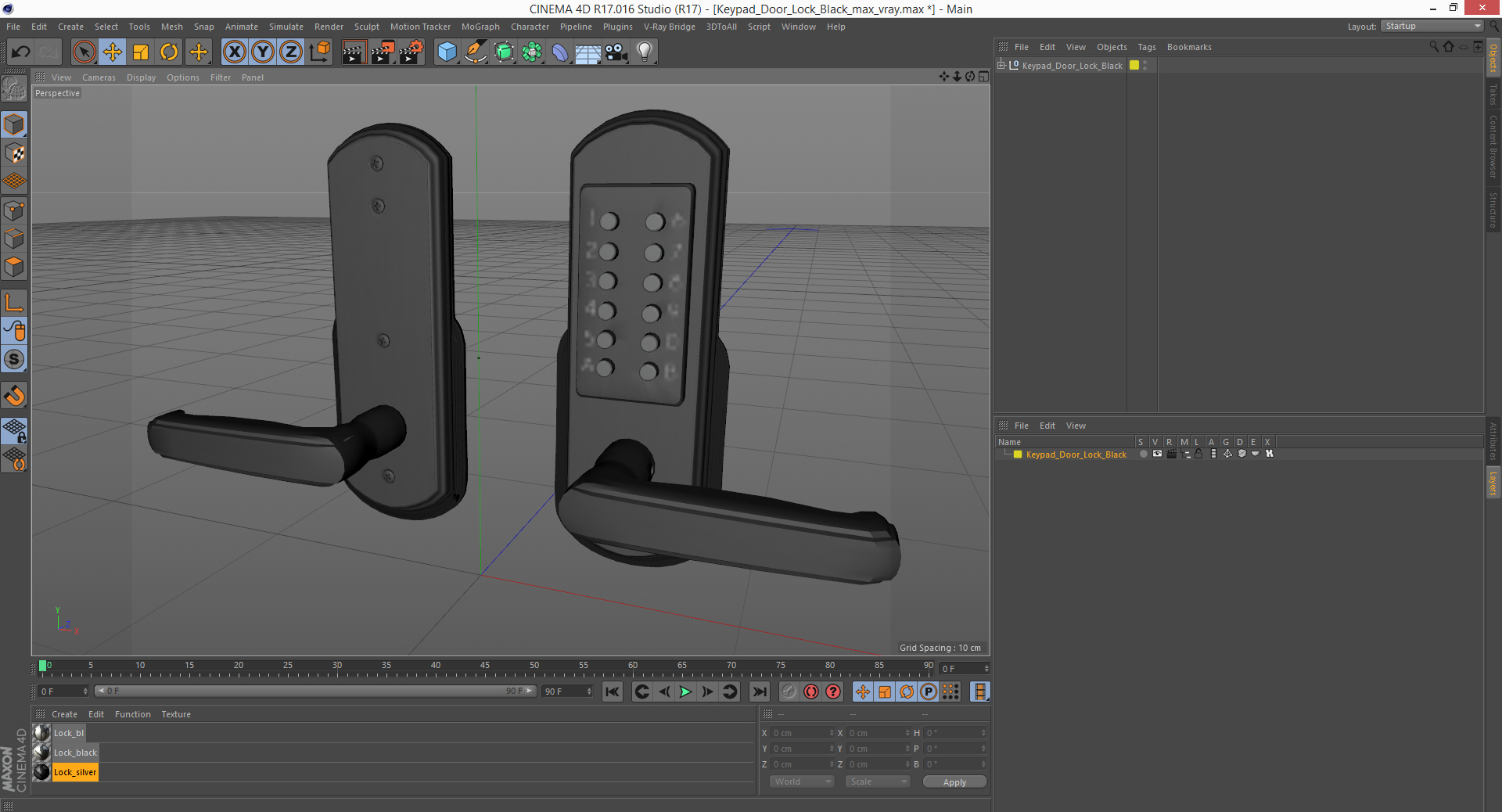The height and width of the screenshot is (812, 1502).
Task: Open the Scale mode dropdown
Action: [x=878, y=781]
